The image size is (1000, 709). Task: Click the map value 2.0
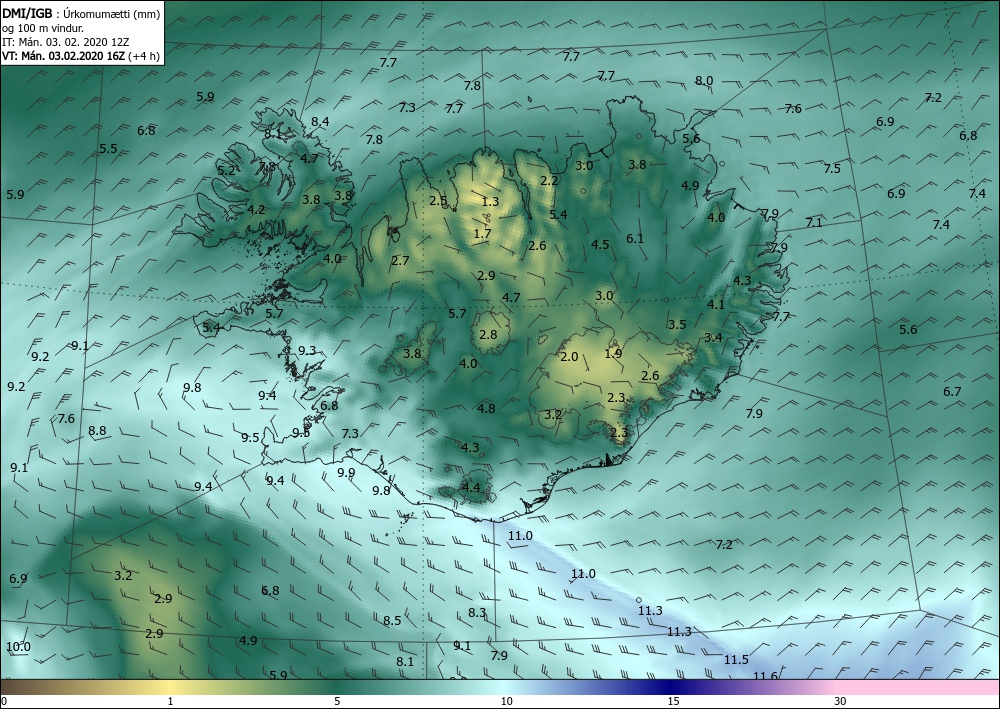pos(569,356)
